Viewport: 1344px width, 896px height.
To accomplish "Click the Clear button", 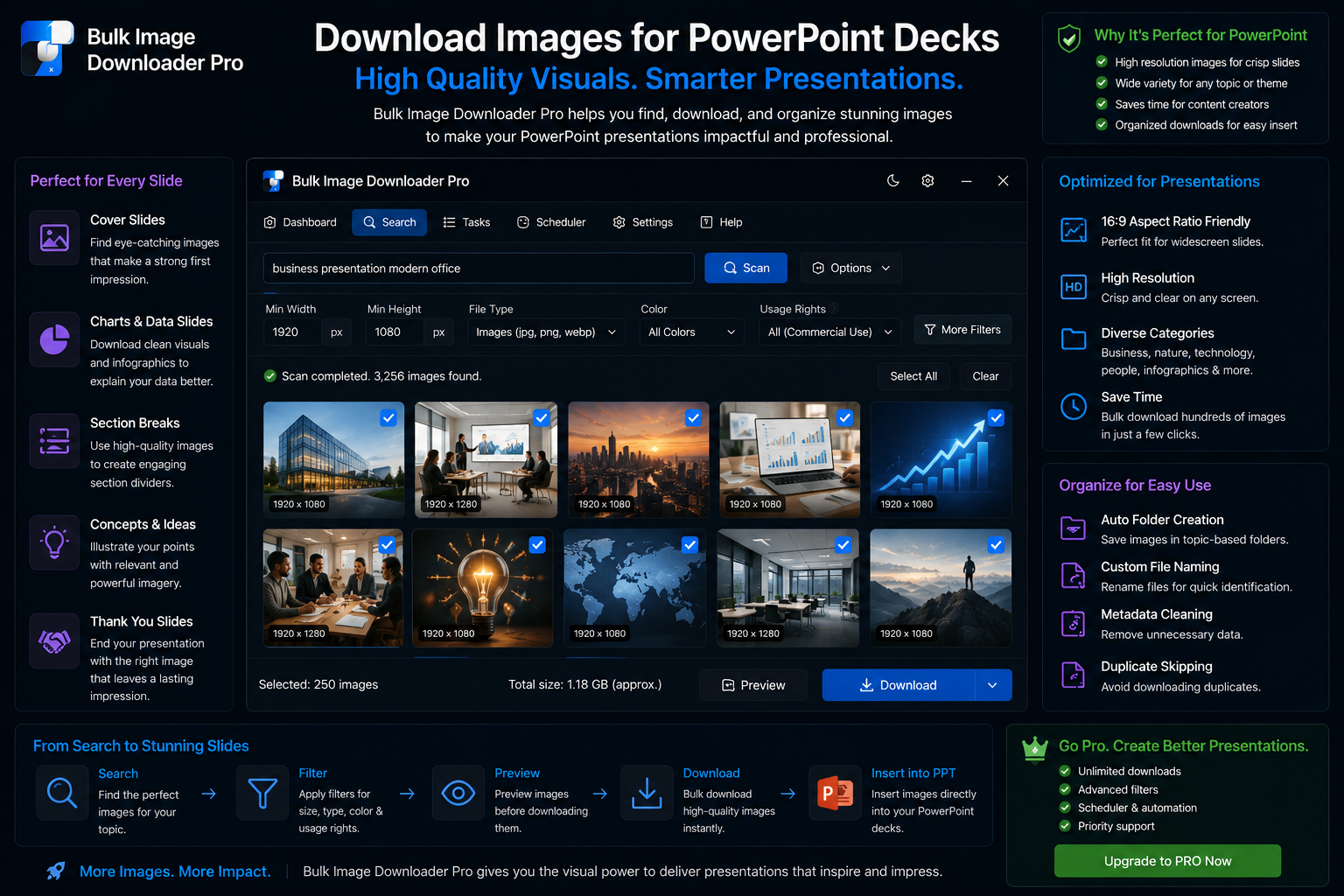I will coord(985,376).
